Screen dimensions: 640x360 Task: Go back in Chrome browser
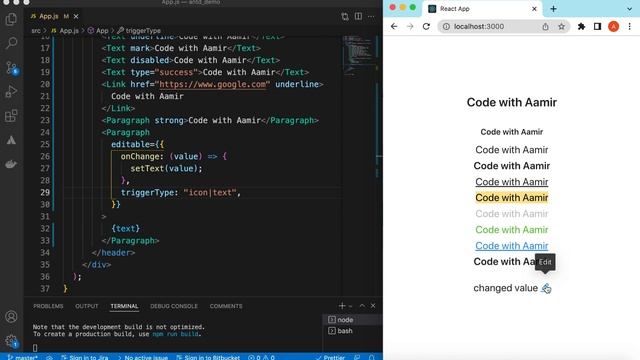tap(394, 27)
